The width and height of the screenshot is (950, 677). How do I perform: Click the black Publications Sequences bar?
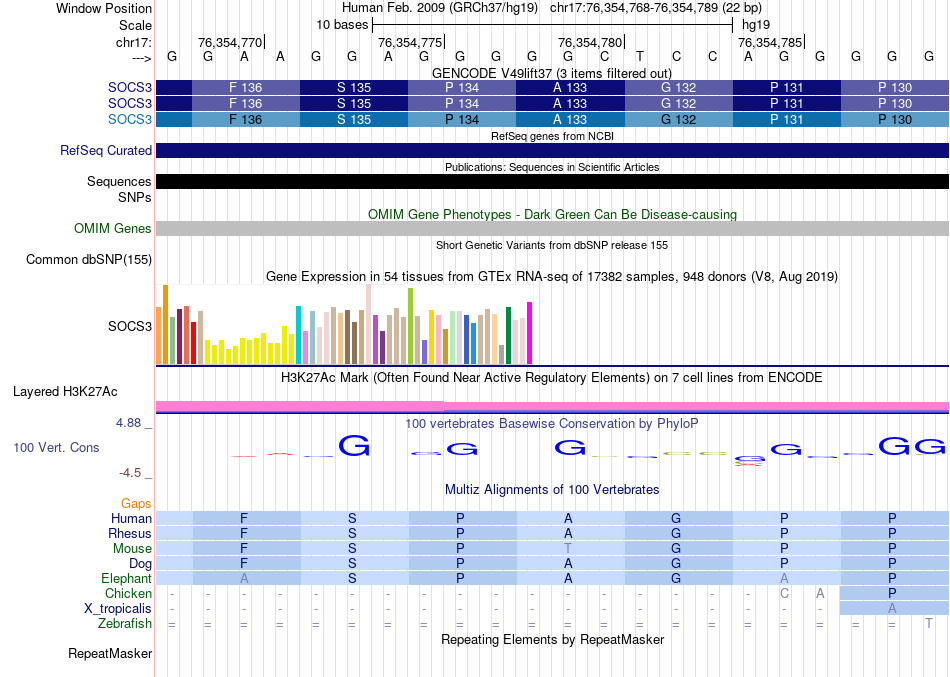(x=552, y=181)
